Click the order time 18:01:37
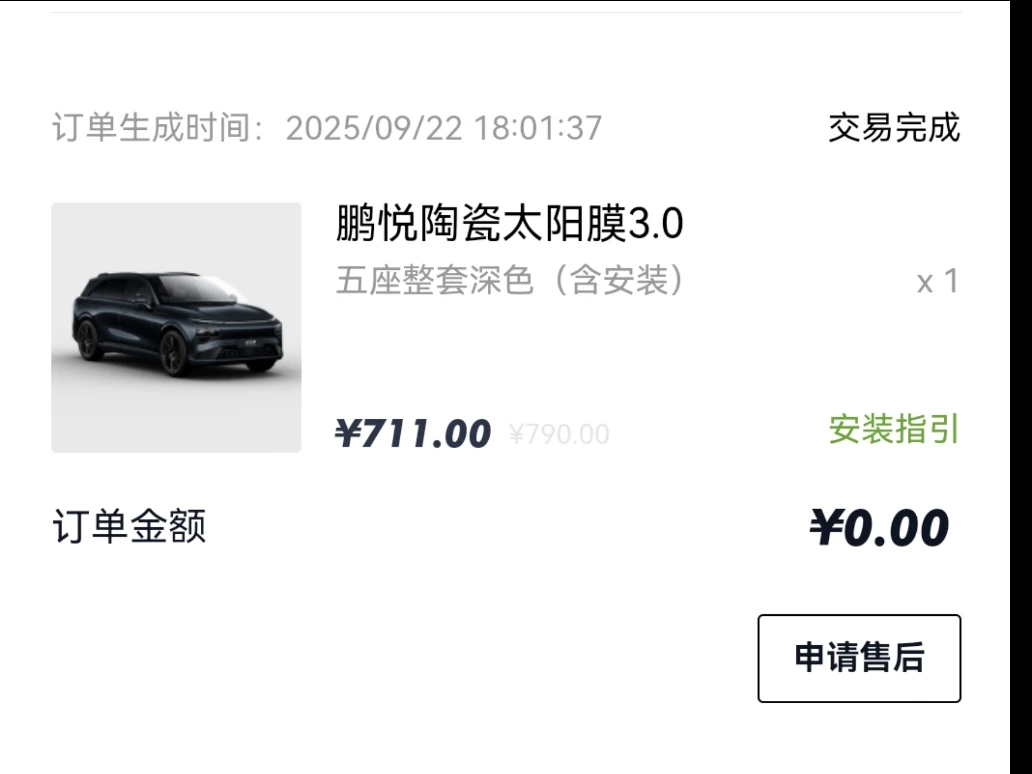The height and width of the screenshot is (774, 1032). pyautogui.click(x=538, y=129)
